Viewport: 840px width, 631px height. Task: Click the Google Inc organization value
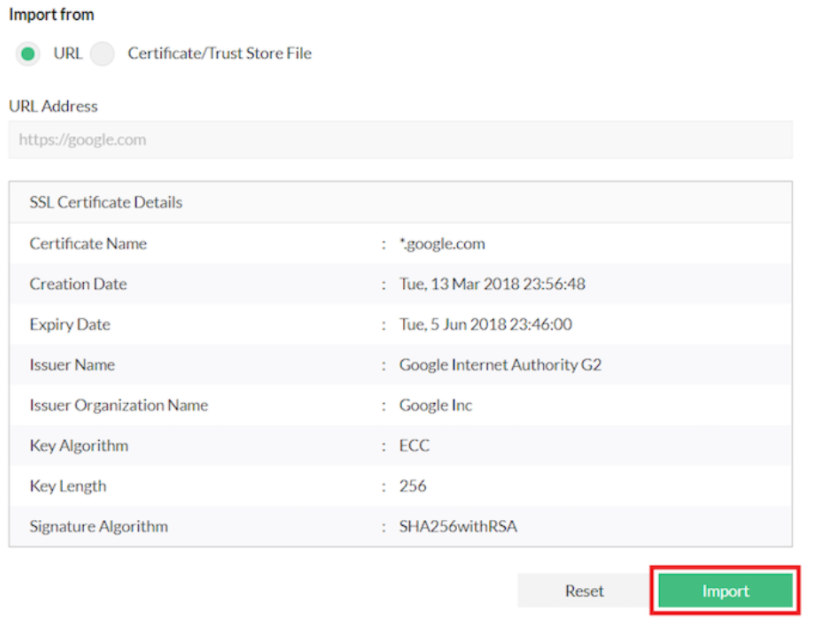point(435,405)
